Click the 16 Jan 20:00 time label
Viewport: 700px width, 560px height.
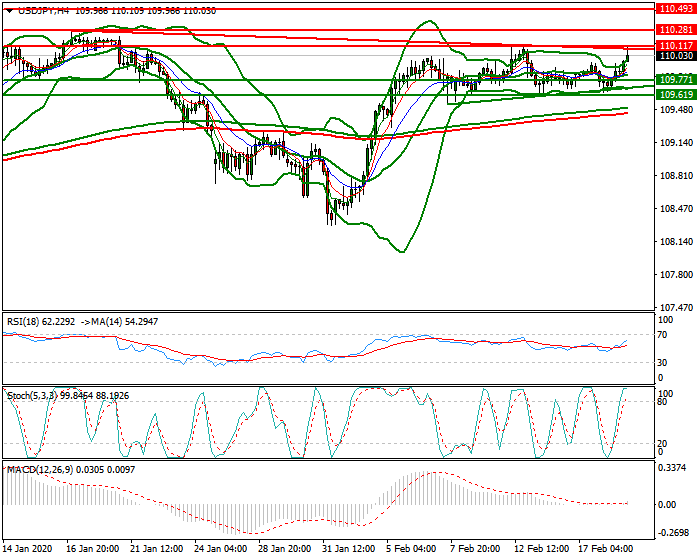coord(92,549)
